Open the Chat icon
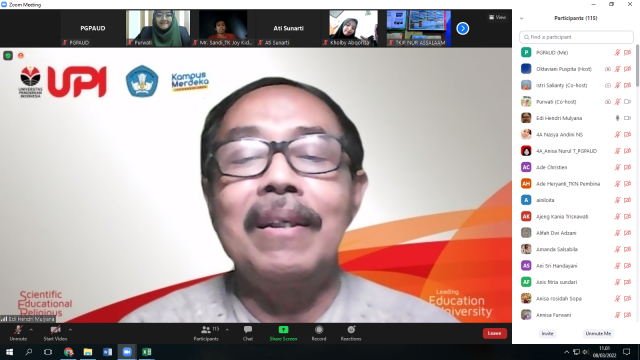The image size is (640, 360). (248, 329)
